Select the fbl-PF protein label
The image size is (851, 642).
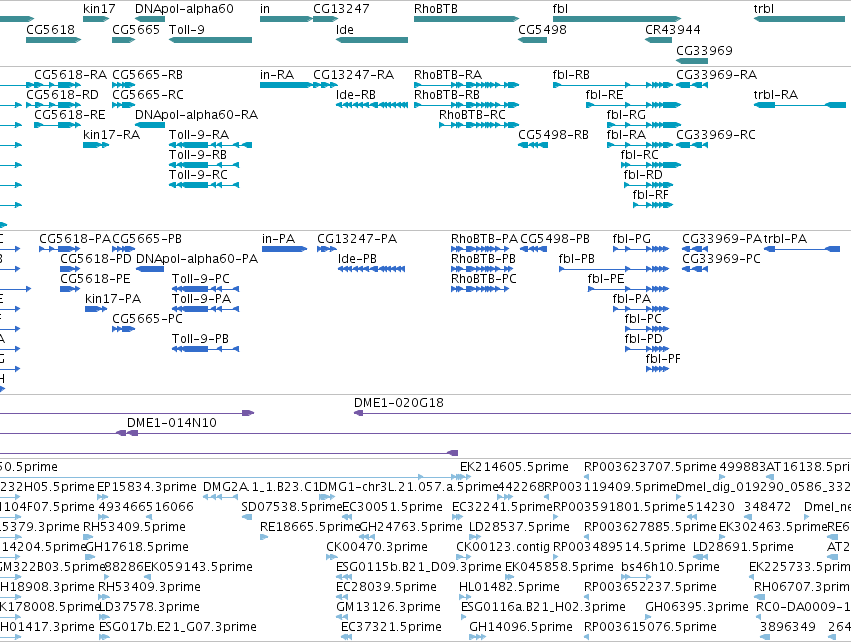click(x=663, y=359)
